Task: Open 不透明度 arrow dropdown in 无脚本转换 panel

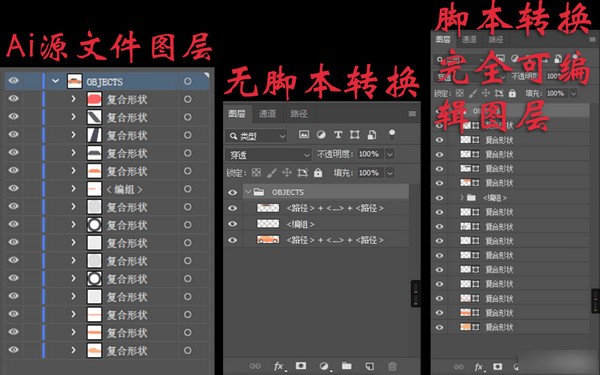Action: [390, 154]
